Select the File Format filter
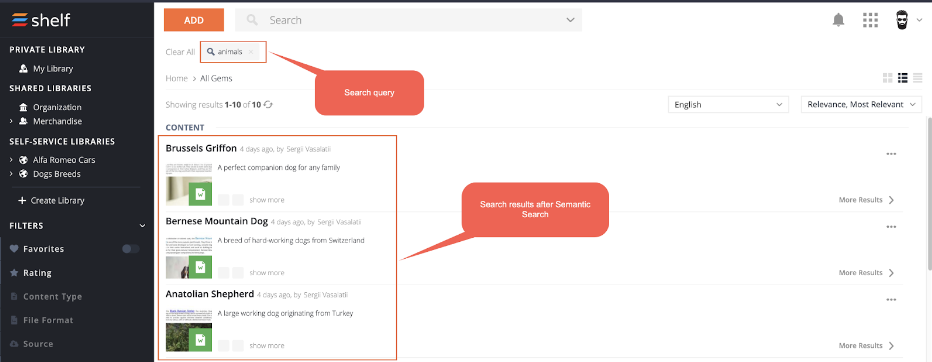The width and height of the screenshot is (932, 362). (48, 320)
